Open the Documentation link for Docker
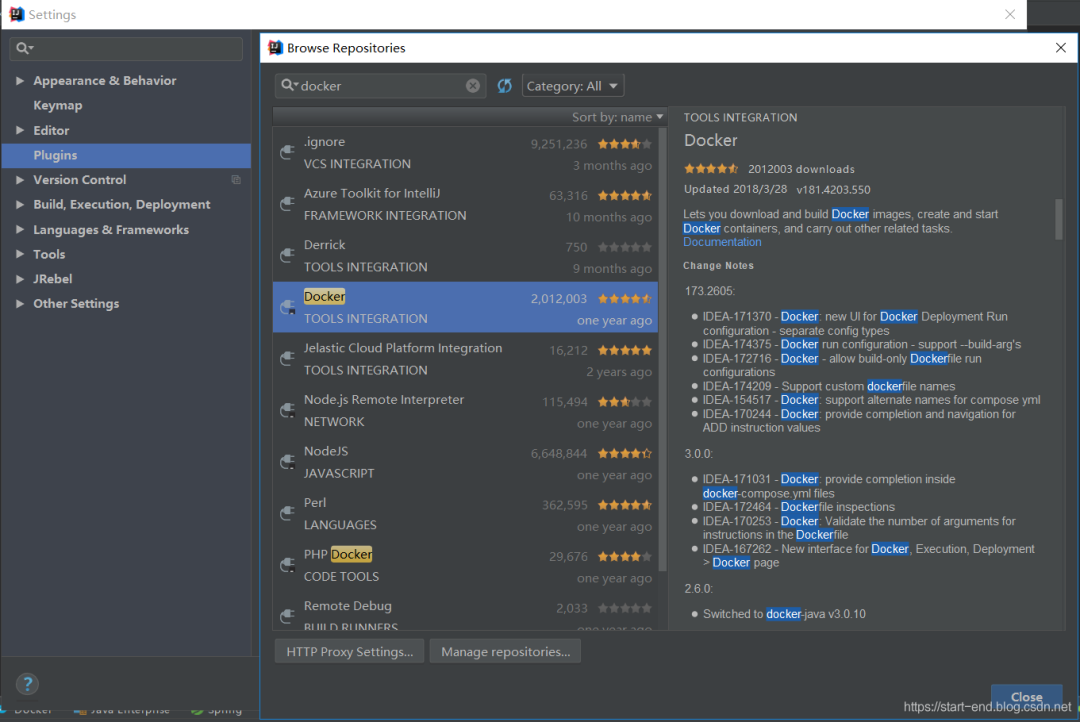This screenshot has height=722, width=1080. tap(722, 241)
